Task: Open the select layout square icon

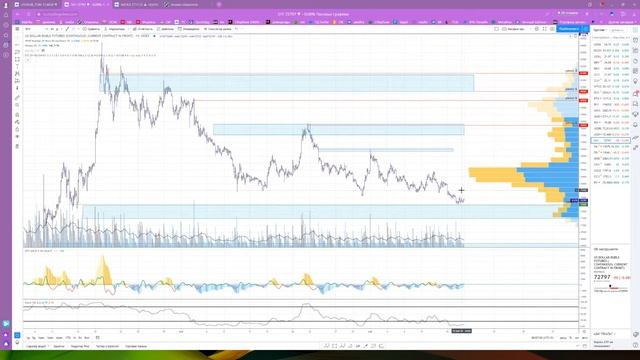Action: click(496, 29)
